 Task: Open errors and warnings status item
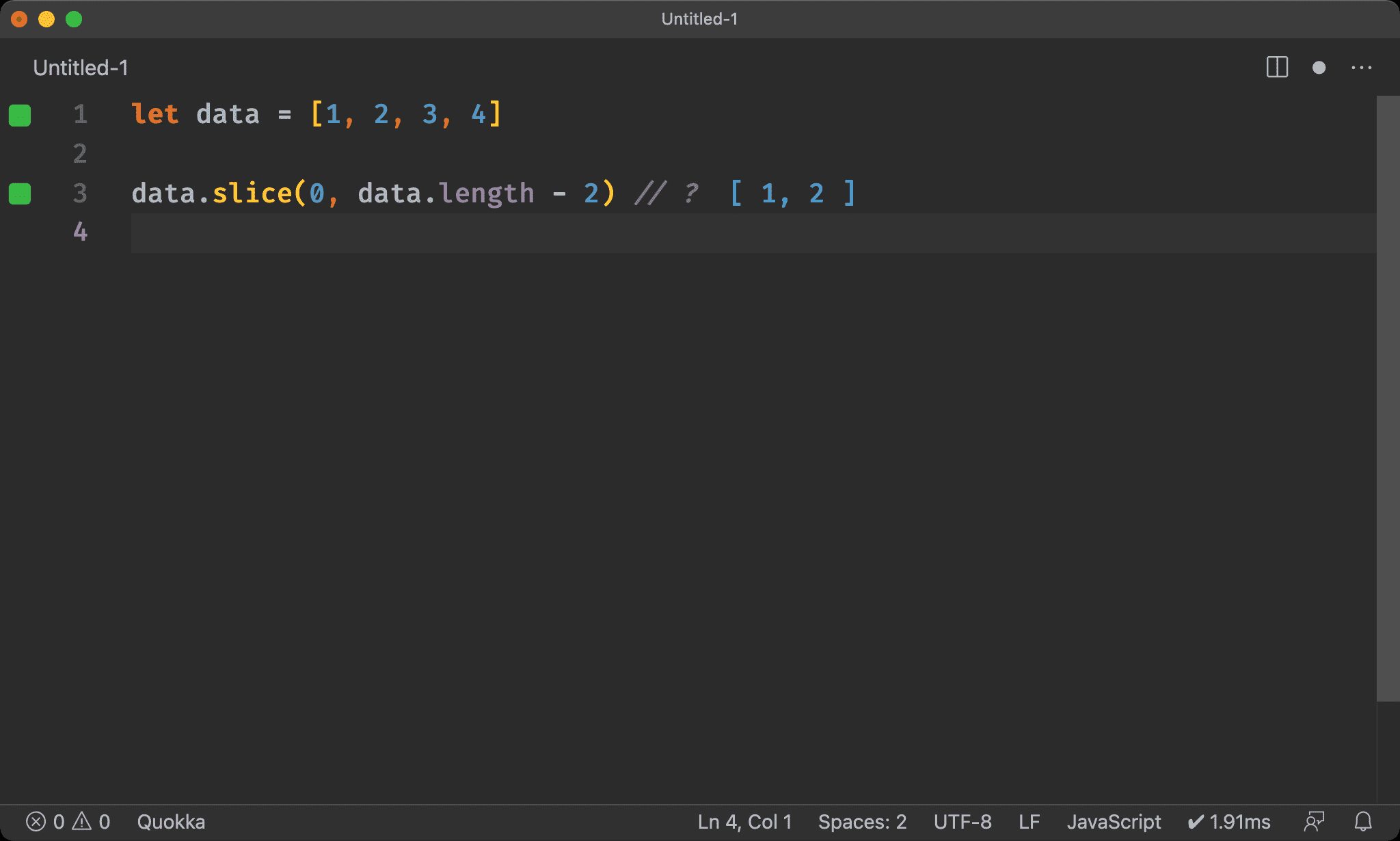pos(68,821)
